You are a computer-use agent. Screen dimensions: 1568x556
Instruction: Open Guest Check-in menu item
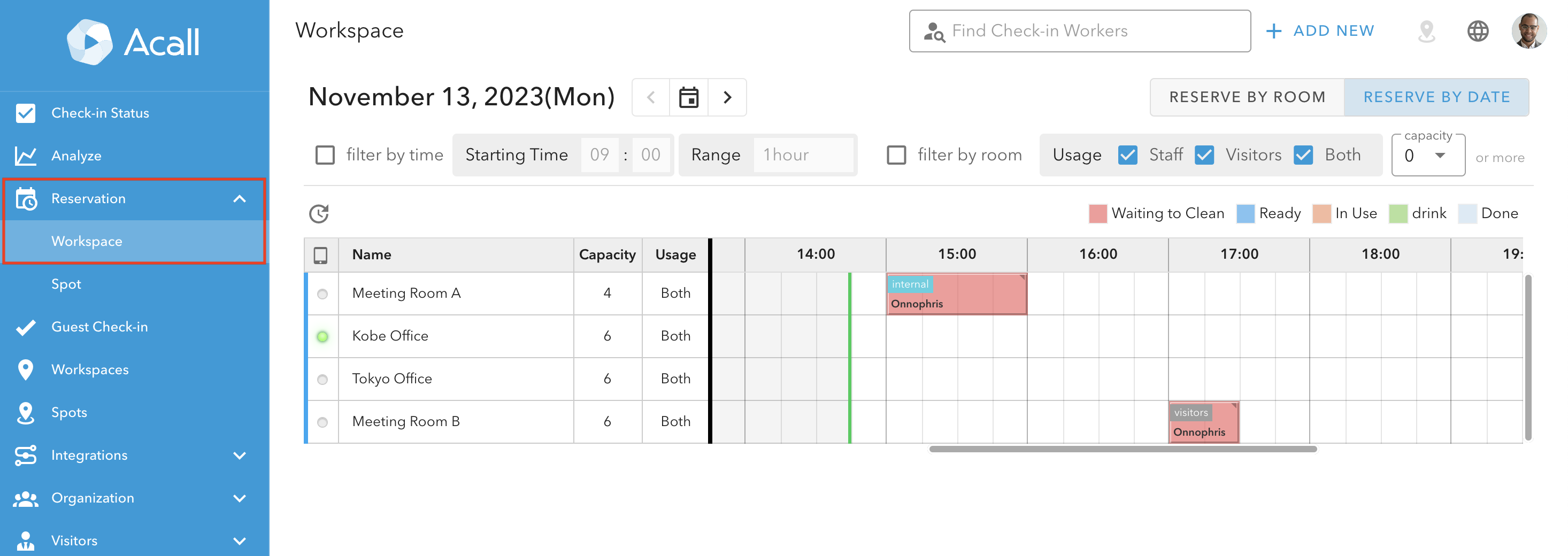coord(135,327)
